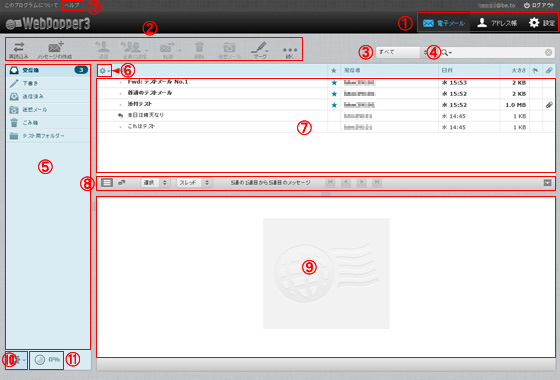This screenshot has width=560, height=380.
Task: Expand the arrow next to 転送
Action: tap(179, 50)
